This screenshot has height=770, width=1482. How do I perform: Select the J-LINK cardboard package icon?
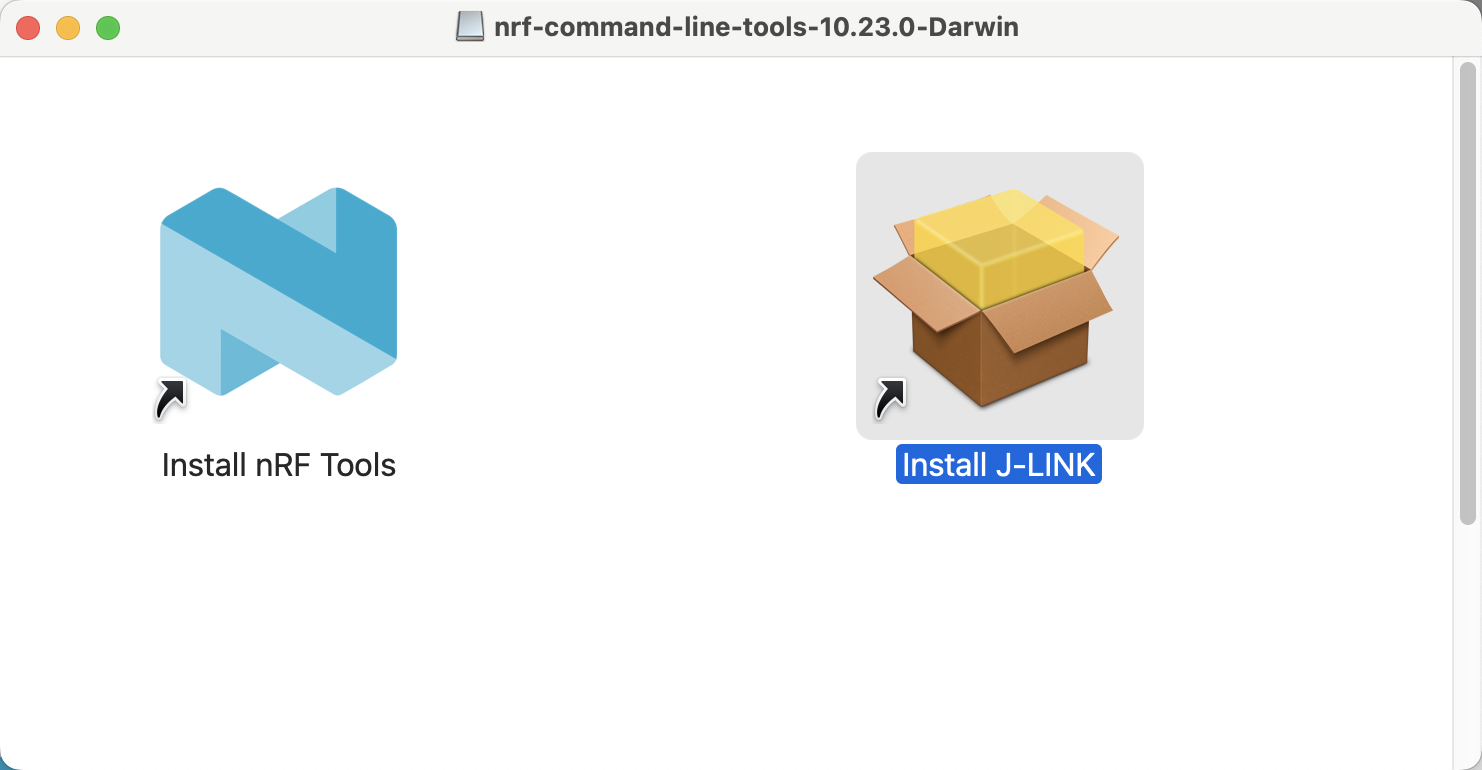tap(996, 297)
